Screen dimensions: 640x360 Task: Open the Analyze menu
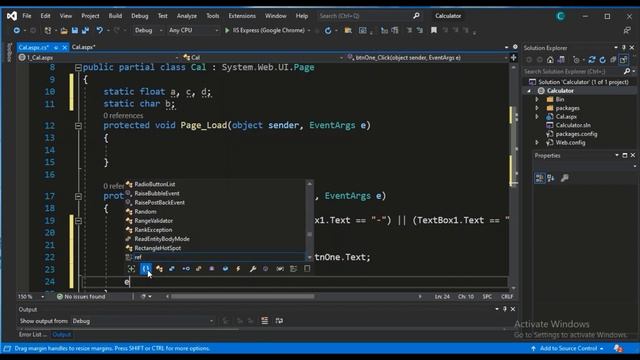(x=187, y=16)
